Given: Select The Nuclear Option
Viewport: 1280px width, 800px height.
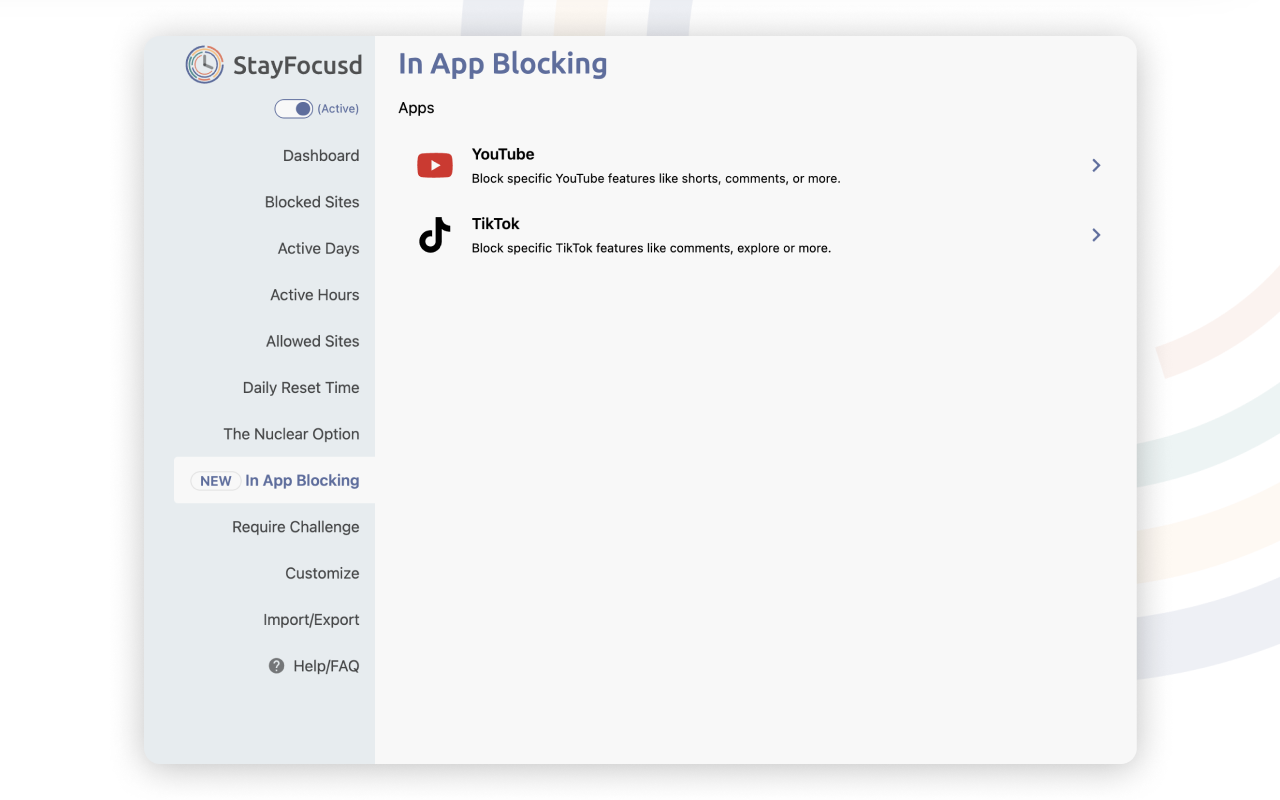Looking at the screenshot, I should click(291, 434).
